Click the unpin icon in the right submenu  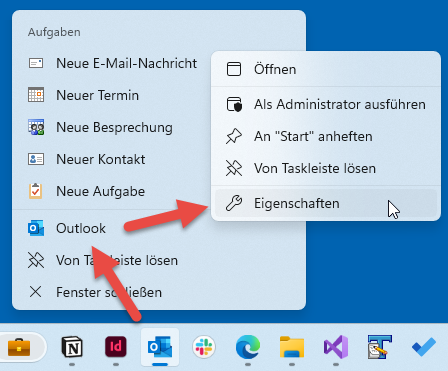point(234,168)
